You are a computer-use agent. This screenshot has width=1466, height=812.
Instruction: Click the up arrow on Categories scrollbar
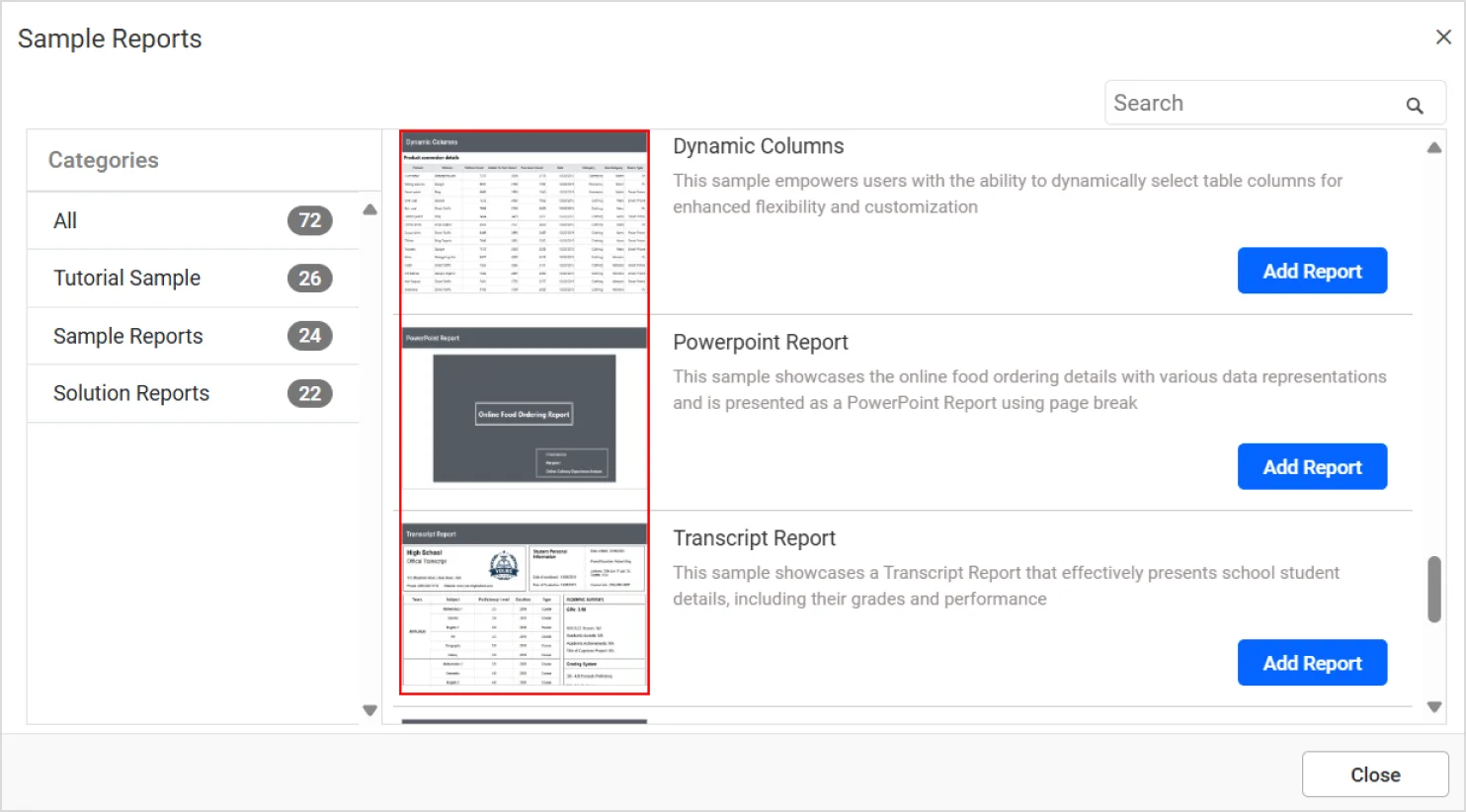click(x=369, y=208)
